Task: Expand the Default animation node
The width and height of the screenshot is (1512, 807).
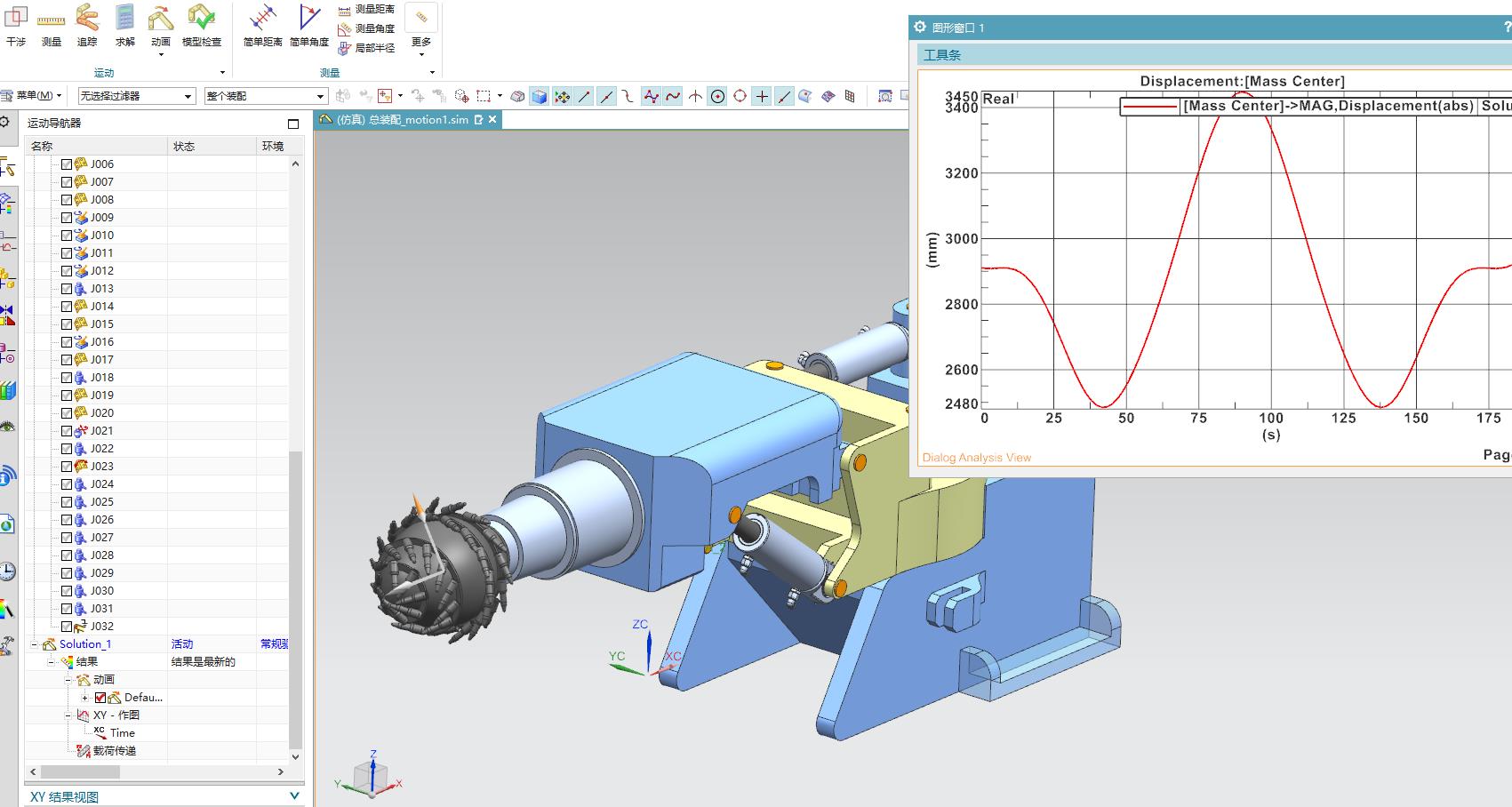Action: (x=85, y=698)
